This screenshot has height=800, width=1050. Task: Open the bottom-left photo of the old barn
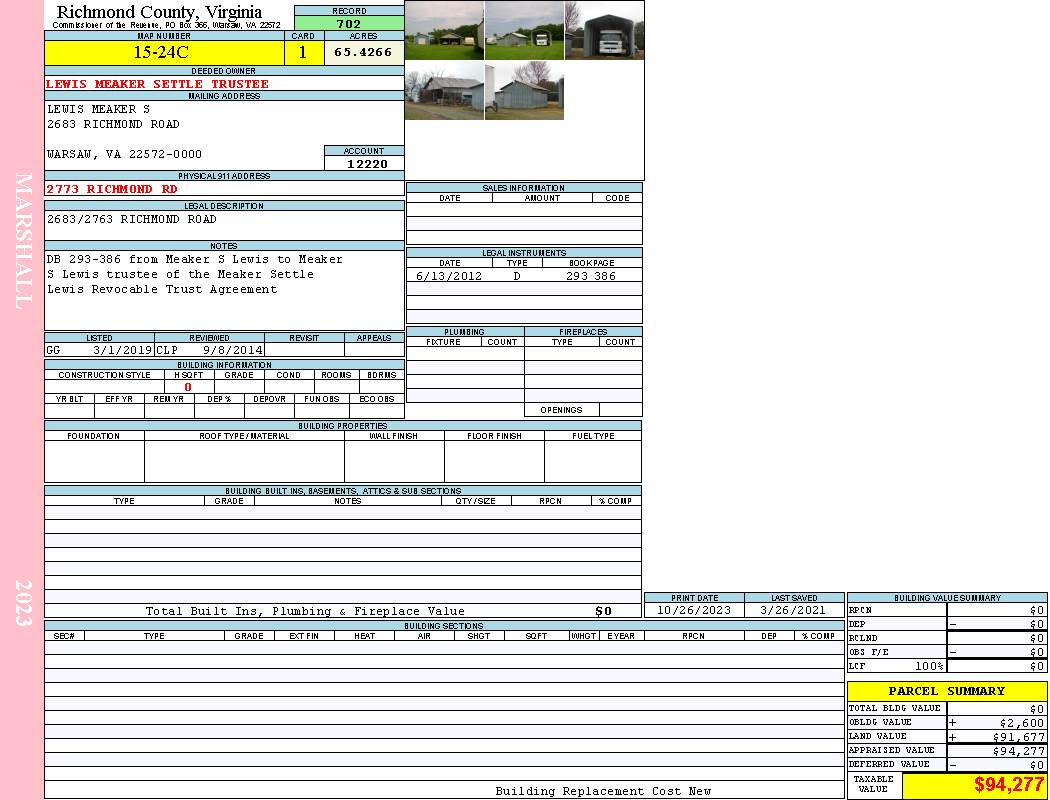(444, 91)
